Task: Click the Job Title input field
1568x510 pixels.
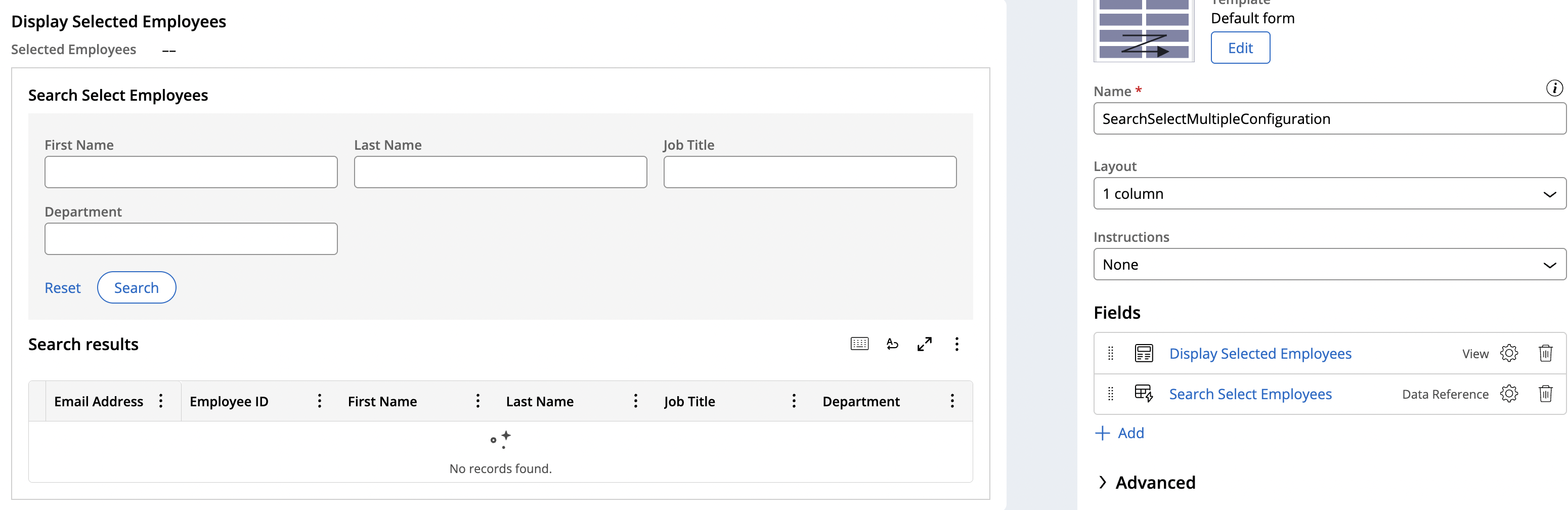Action: tap(809, 172)
